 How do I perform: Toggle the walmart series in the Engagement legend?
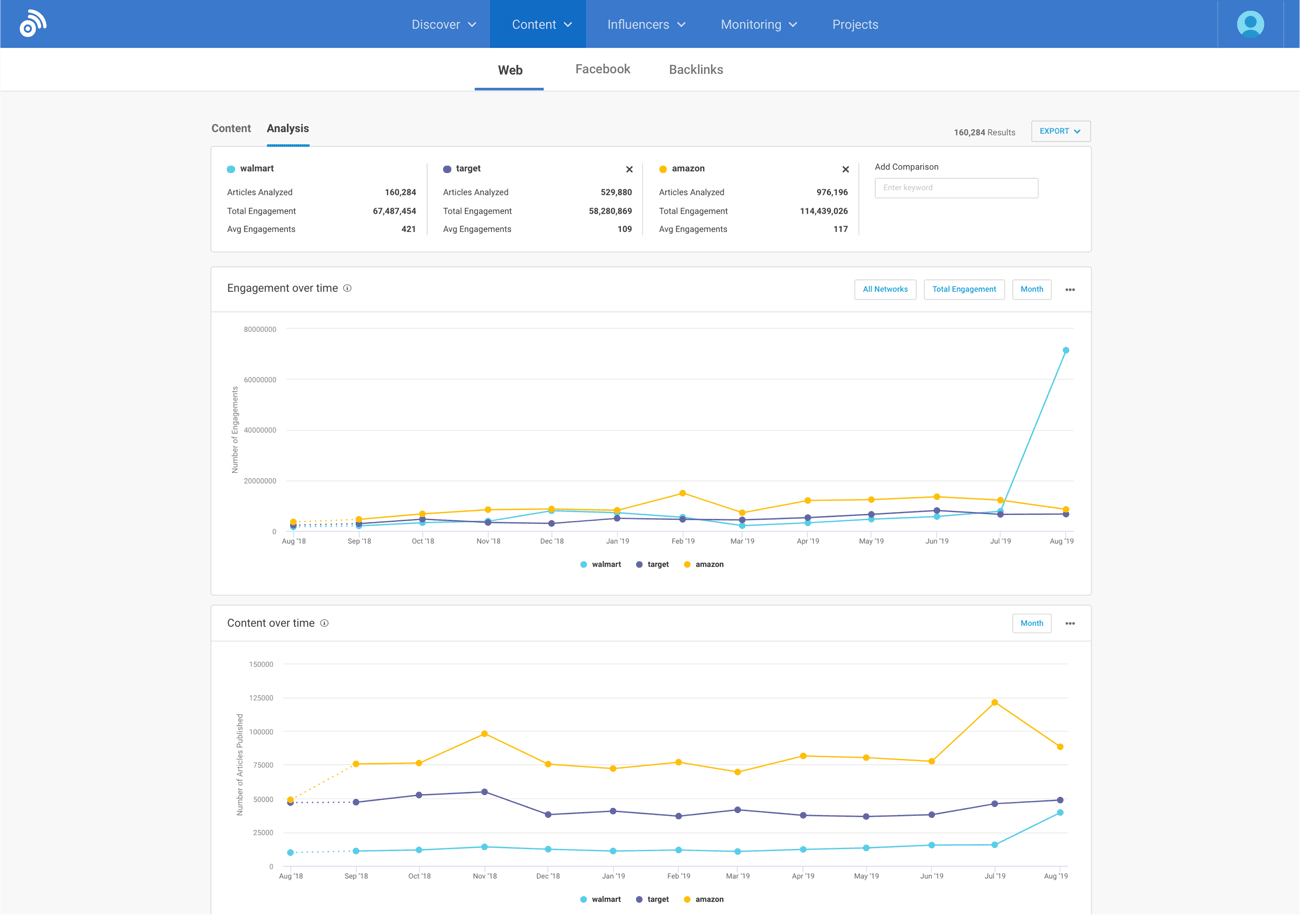(x=600, y=564)
